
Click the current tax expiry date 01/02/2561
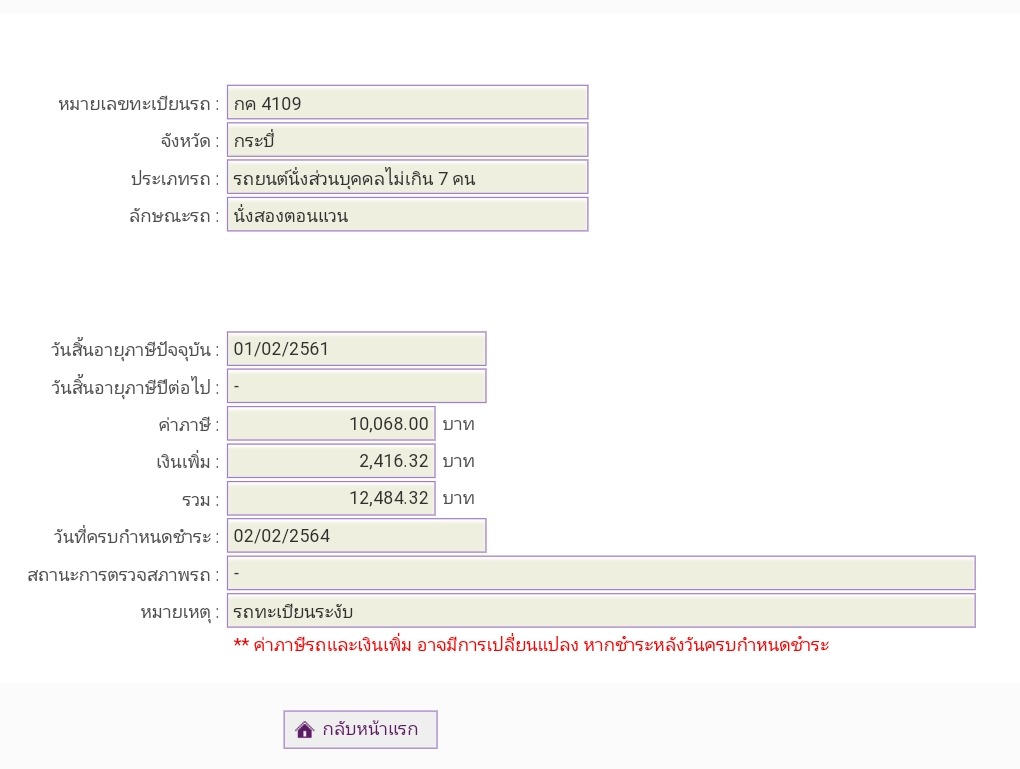(x=356, y=349)
